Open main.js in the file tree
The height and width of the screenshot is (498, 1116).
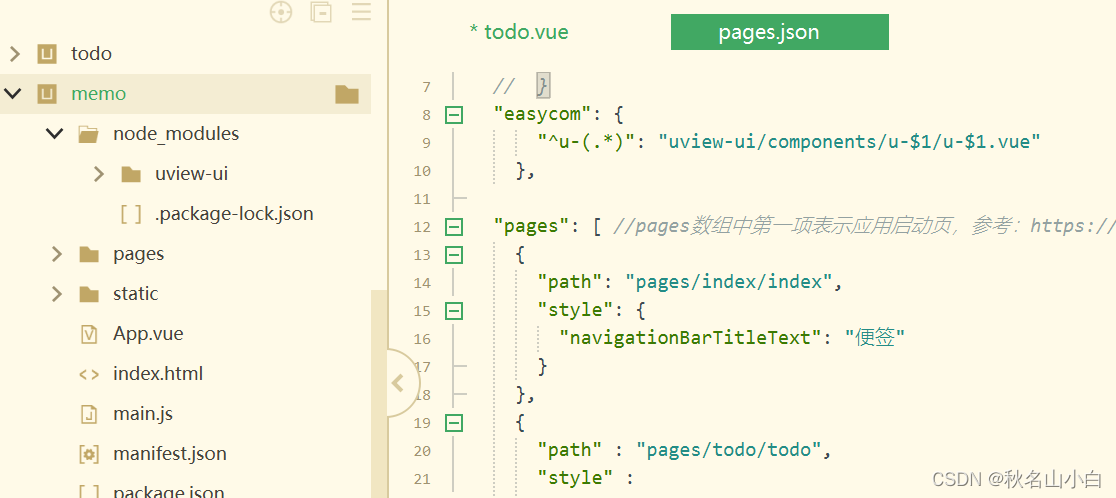[142, 413]
